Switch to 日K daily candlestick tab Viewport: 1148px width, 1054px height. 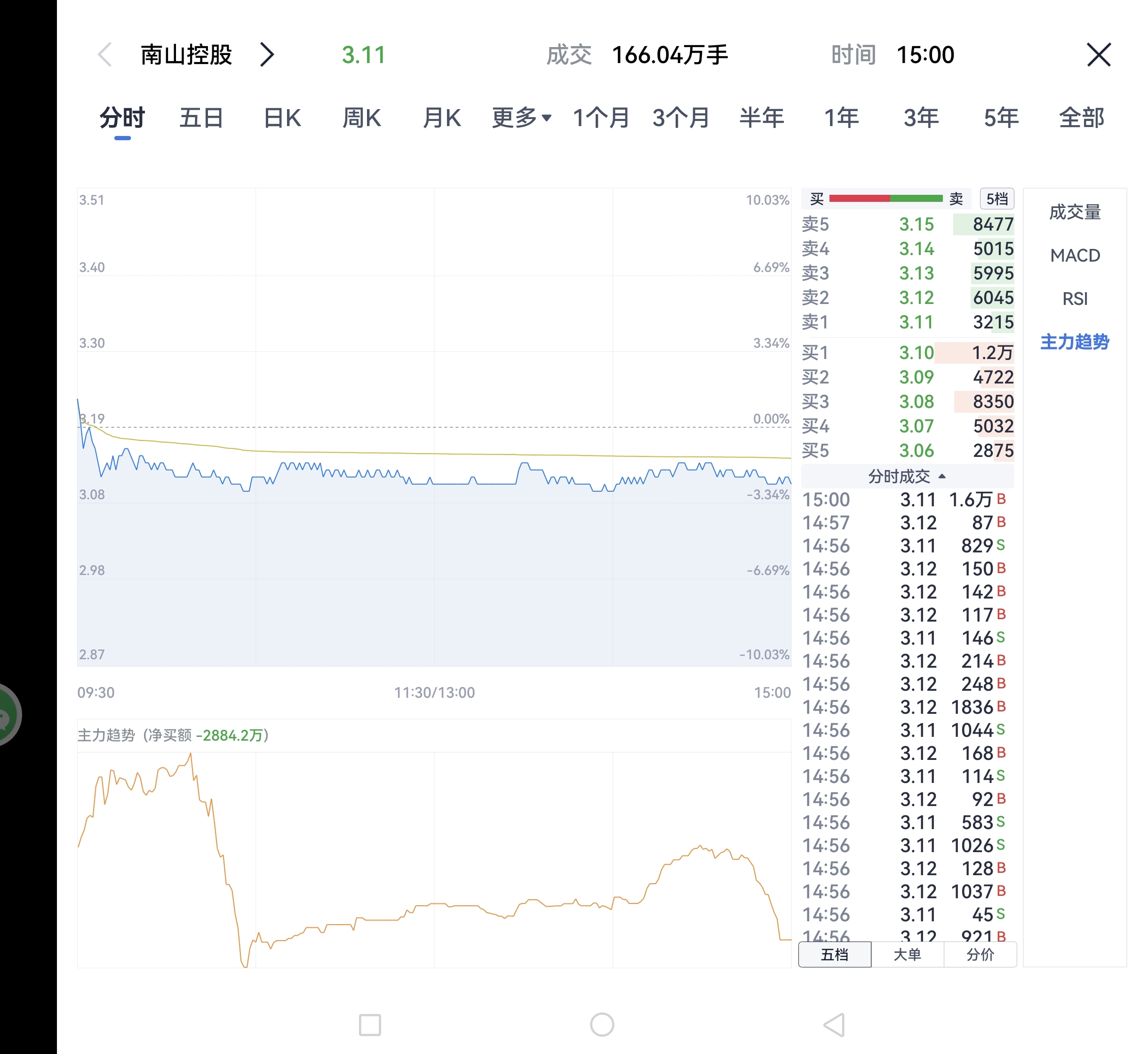pos(282,118)
